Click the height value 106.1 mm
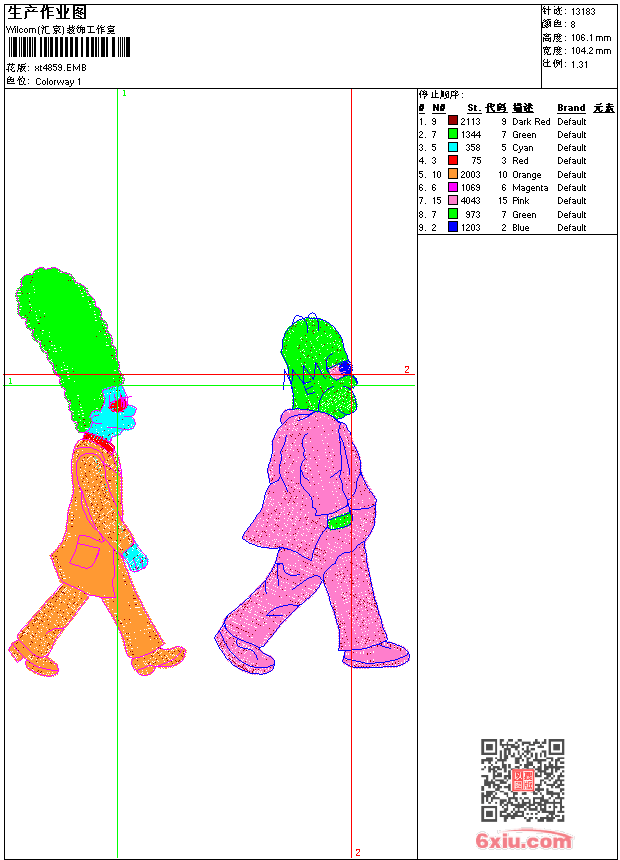The width and height of the screenshot is (620, 860). point(591,38)
